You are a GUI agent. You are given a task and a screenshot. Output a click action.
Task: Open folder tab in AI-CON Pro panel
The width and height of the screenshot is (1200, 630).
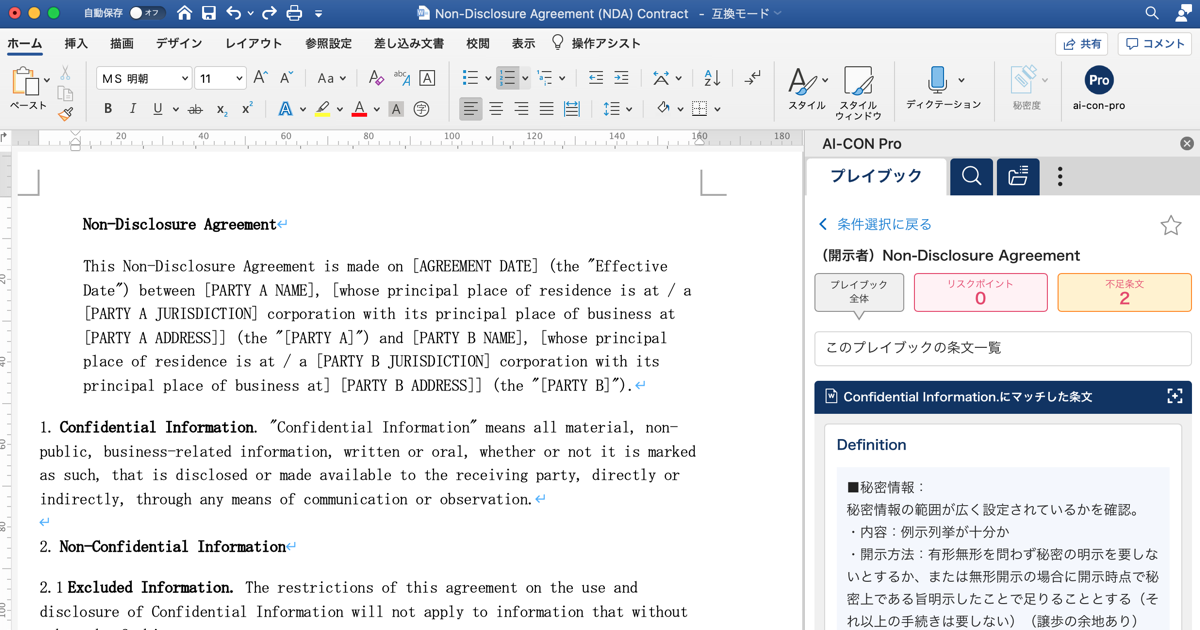coord(1018,177)
